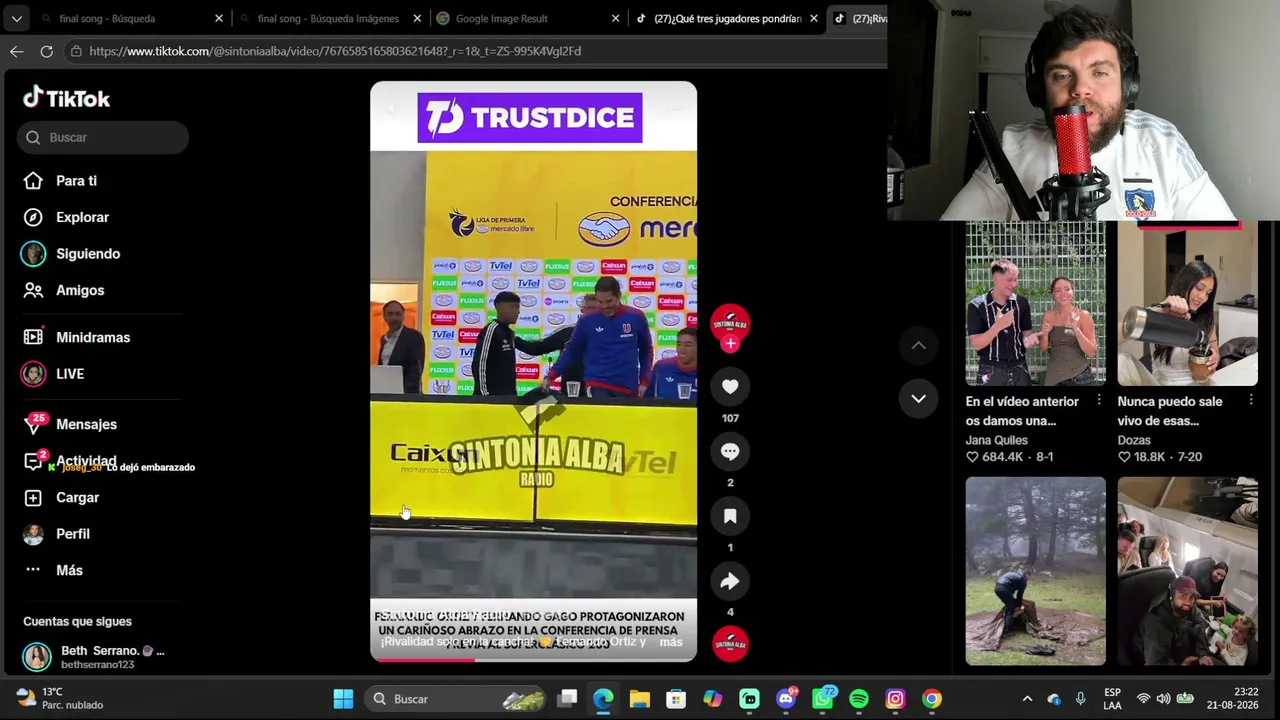Open the Sintonia Alba author avatar
Image resolution: width=1280 pixels, height=720 pixels.
730,322
